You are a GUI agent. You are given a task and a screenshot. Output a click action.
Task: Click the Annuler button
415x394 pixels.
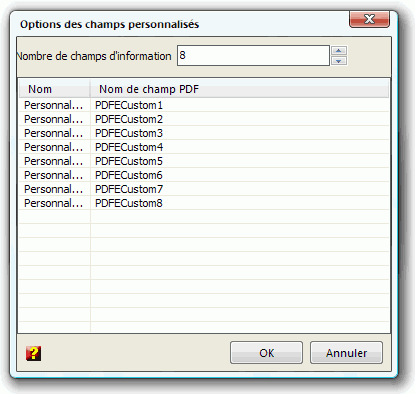346,353
